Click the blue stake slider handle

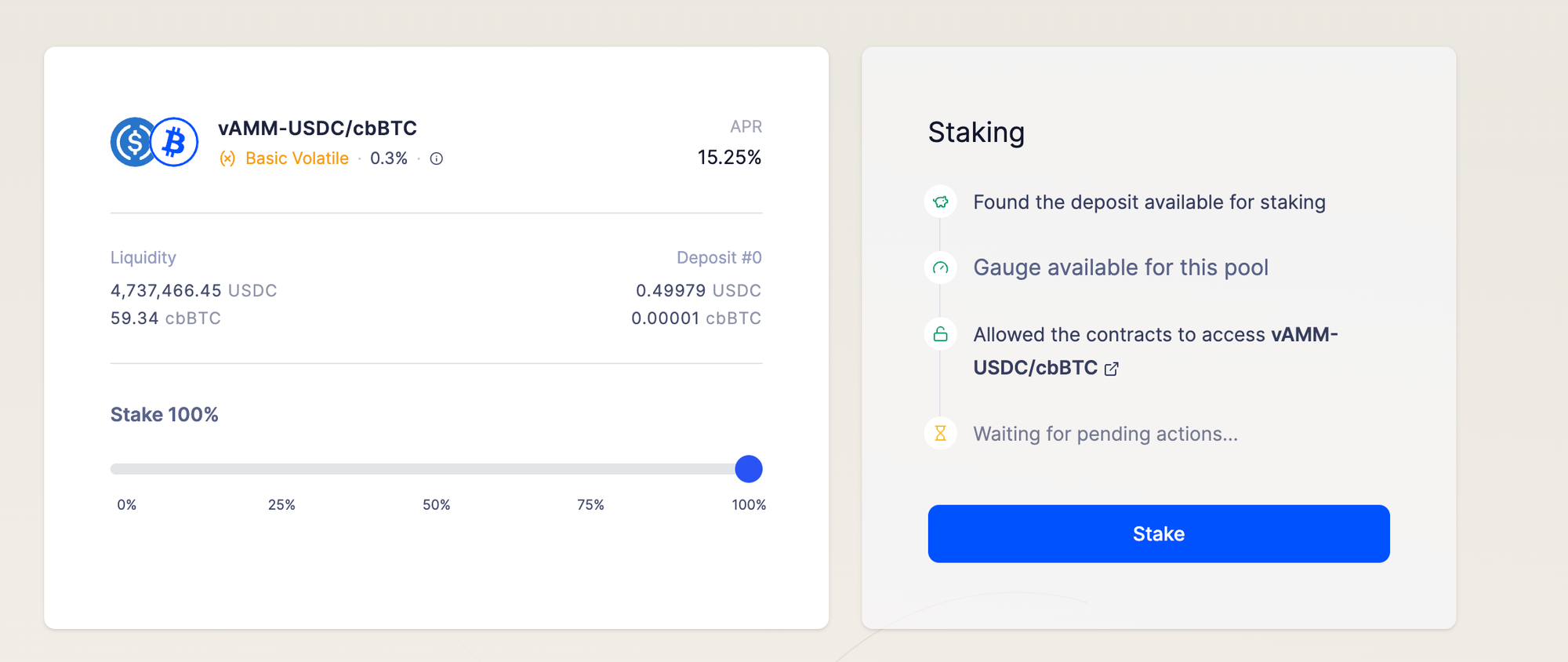pos(749,469)
